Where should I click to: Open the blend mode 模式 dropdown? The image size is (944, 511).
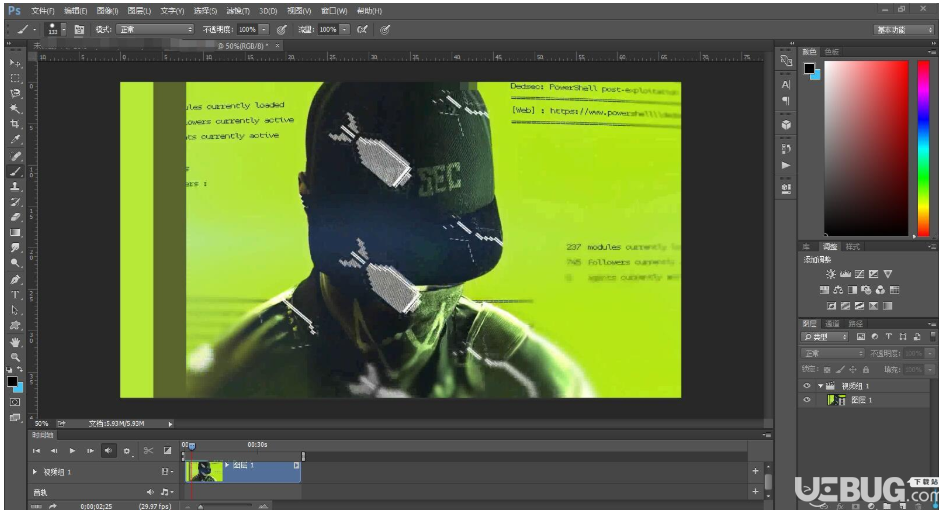click(x=155, y=29)
